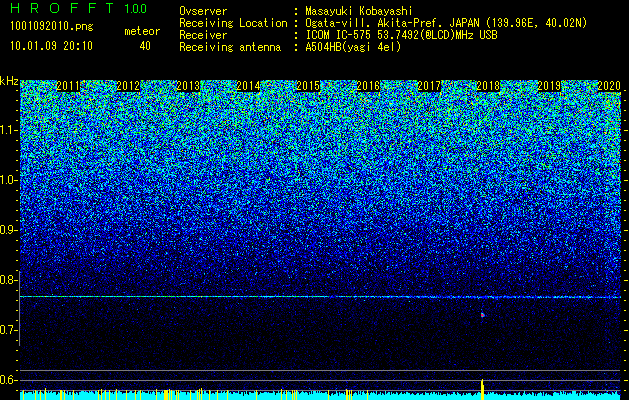The height and width of the screenshot is (400, 629).
Task: Select the file name 1001092010.png
Action: click(52, 27)
